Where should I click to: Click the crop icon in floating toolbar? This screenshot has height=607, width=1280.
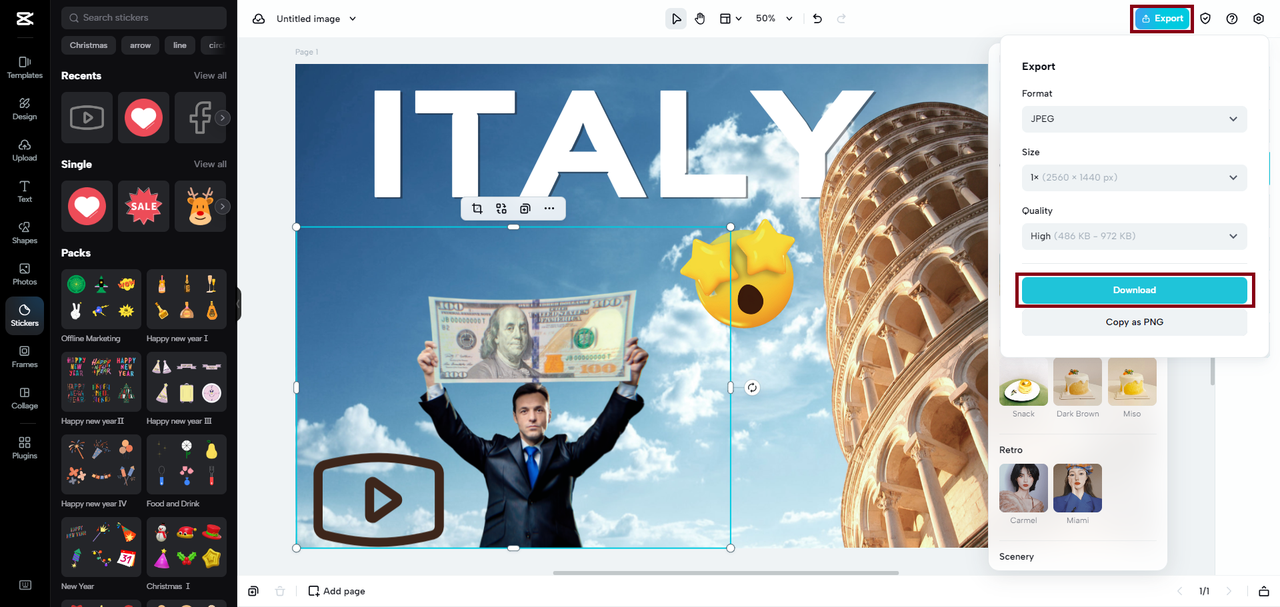[477, 208]
